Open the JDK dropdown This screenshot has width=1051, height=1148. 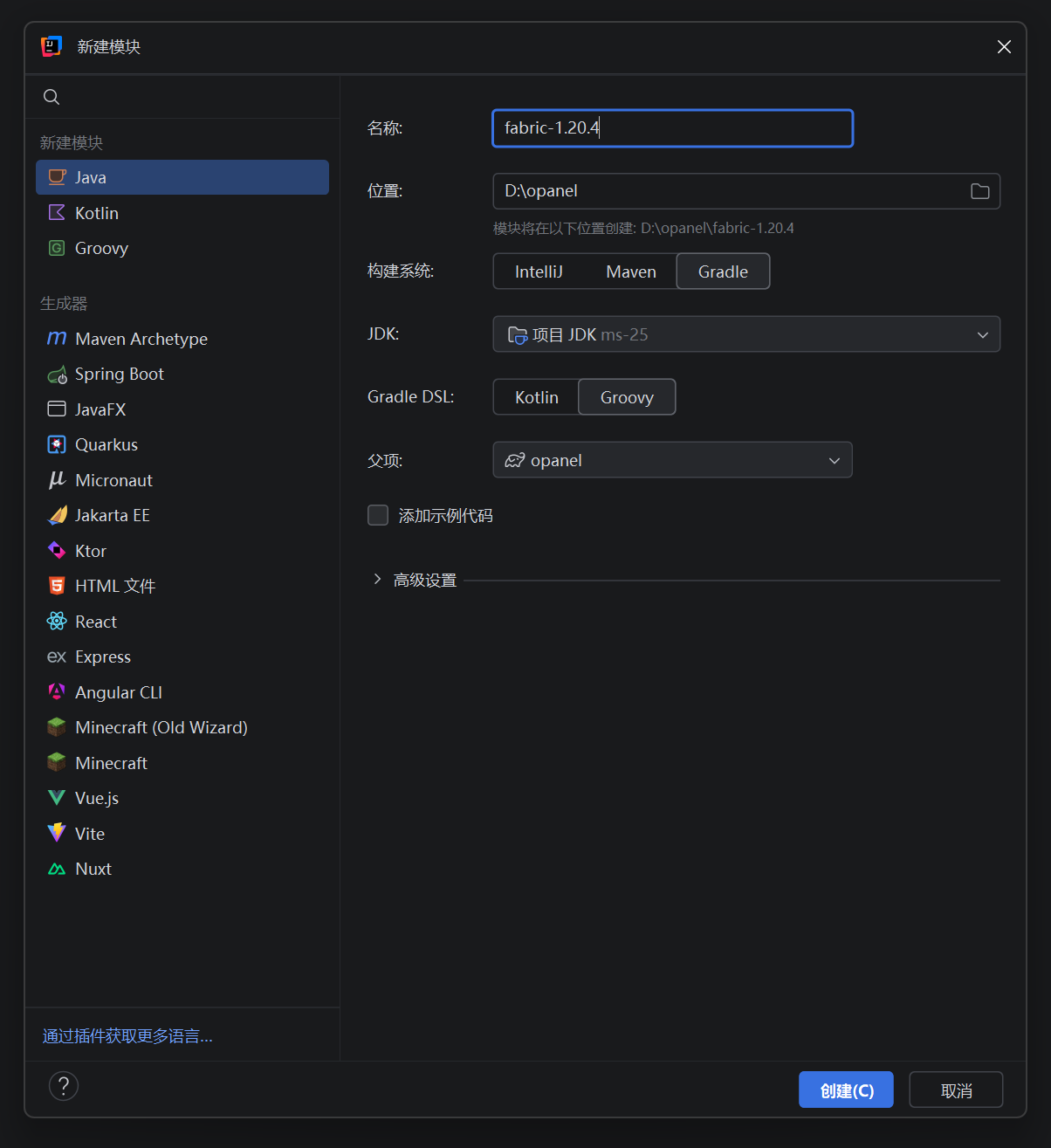tap(746, 334)
